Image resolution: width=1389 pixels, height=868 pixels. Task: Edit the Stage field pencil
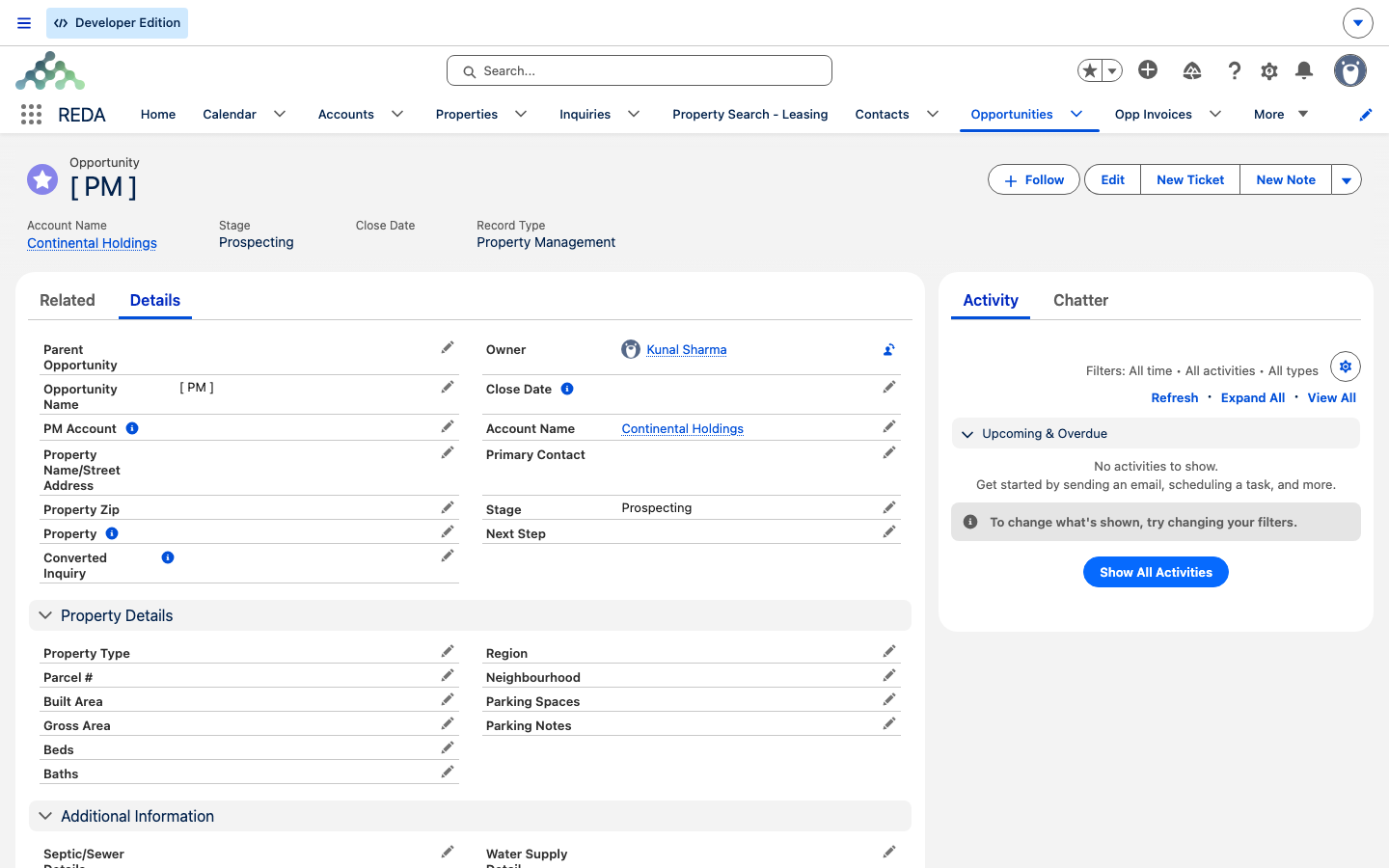(x=889, y=507)
